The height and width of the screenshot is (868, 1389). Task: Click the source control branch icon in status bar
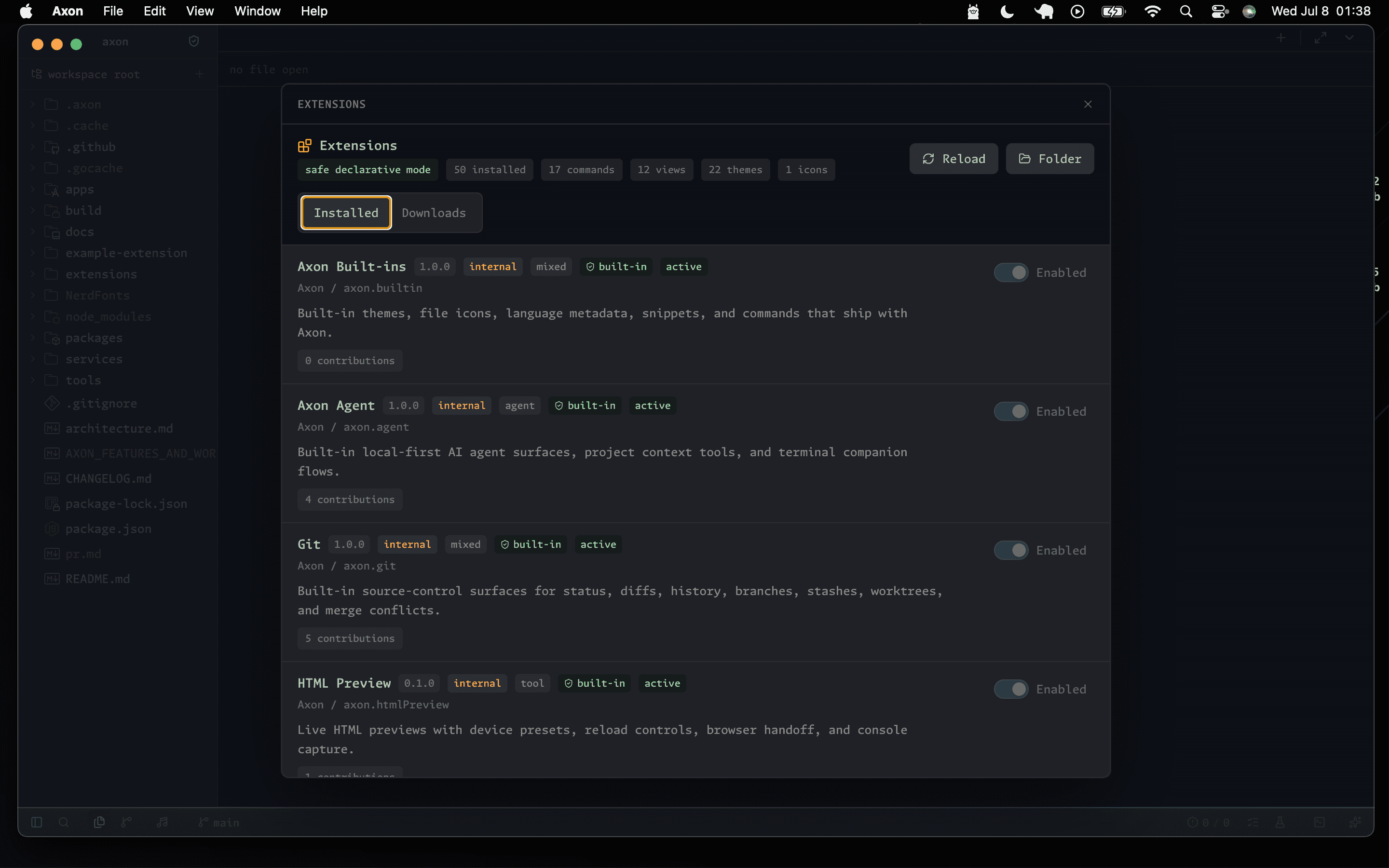(x=126, y=822)
